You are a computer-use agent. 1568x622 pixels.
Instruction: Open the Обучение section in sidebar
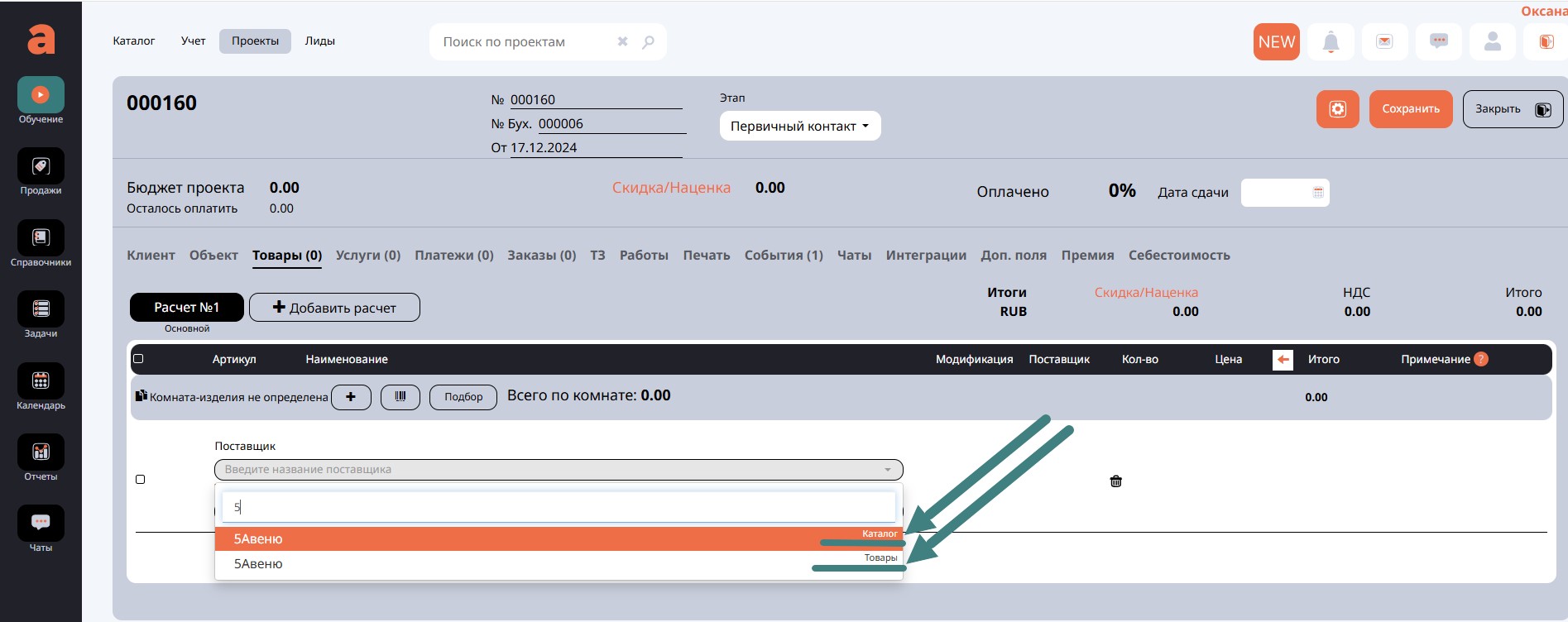pyautogui.click(x=41, y=95)
